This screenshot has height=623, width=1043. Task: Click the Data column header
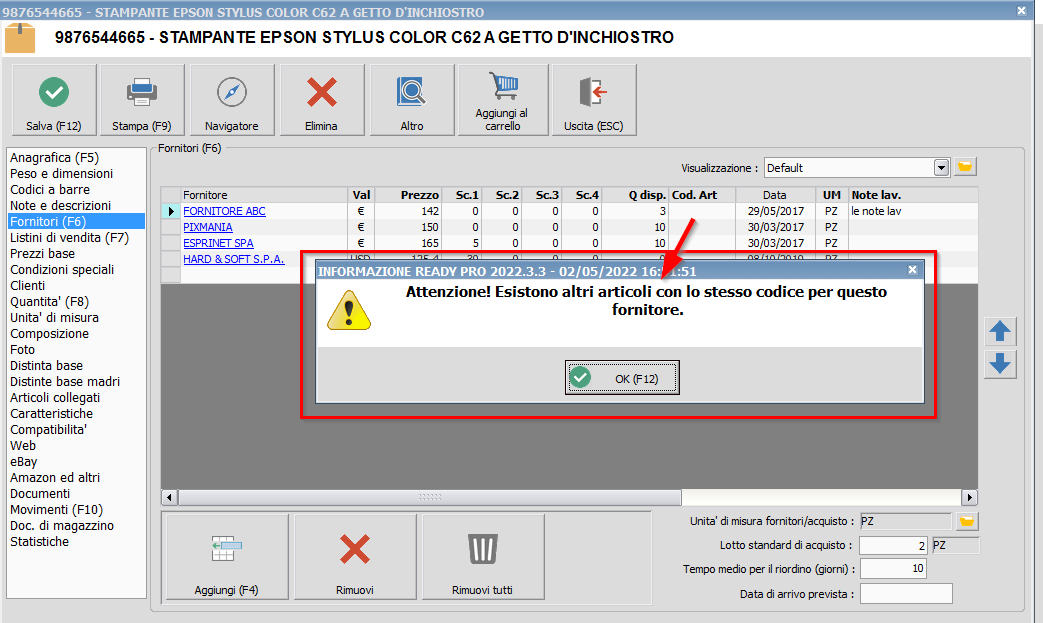pyautogui.click(x=775, y=195)
